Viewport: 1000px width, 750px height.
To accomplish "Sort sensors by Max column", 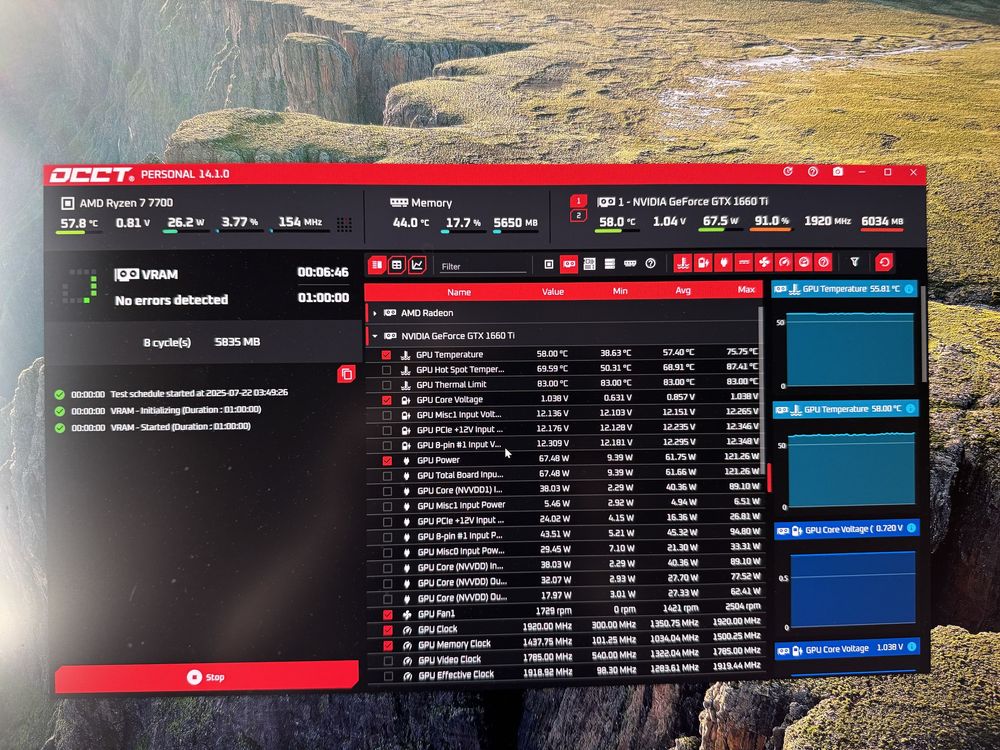I will 746,290.
